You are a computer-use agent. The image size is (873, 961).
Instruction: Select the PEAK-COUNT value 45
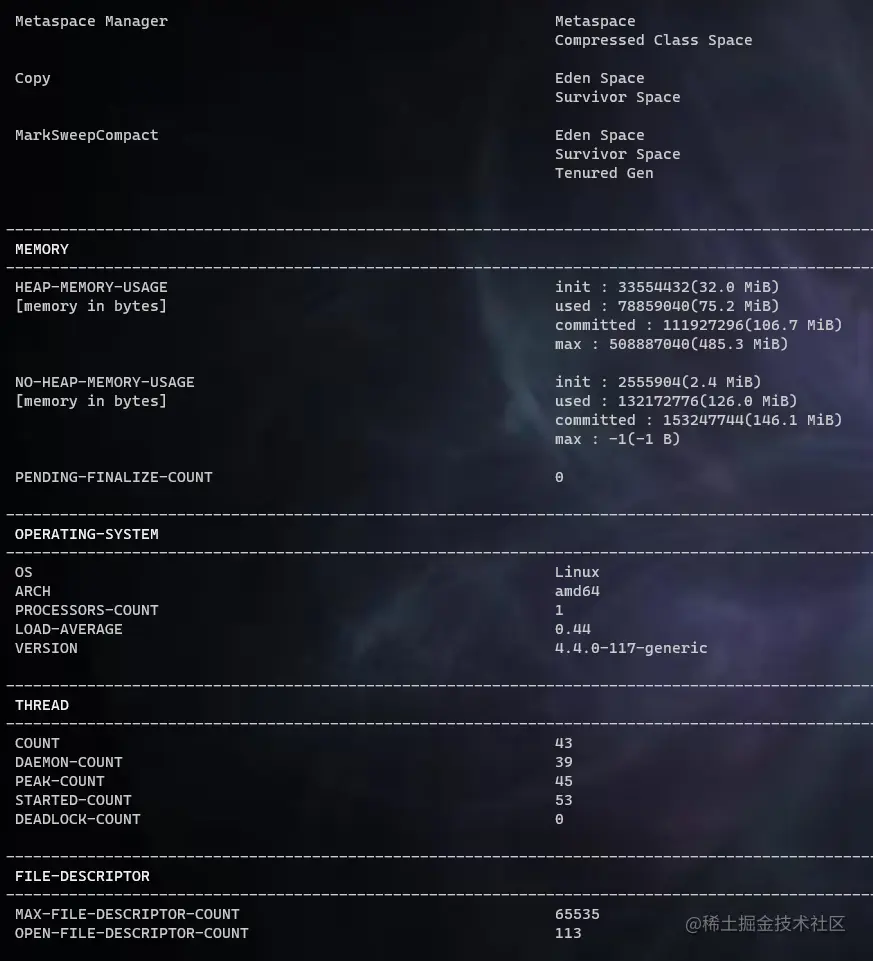click(563, 781)
